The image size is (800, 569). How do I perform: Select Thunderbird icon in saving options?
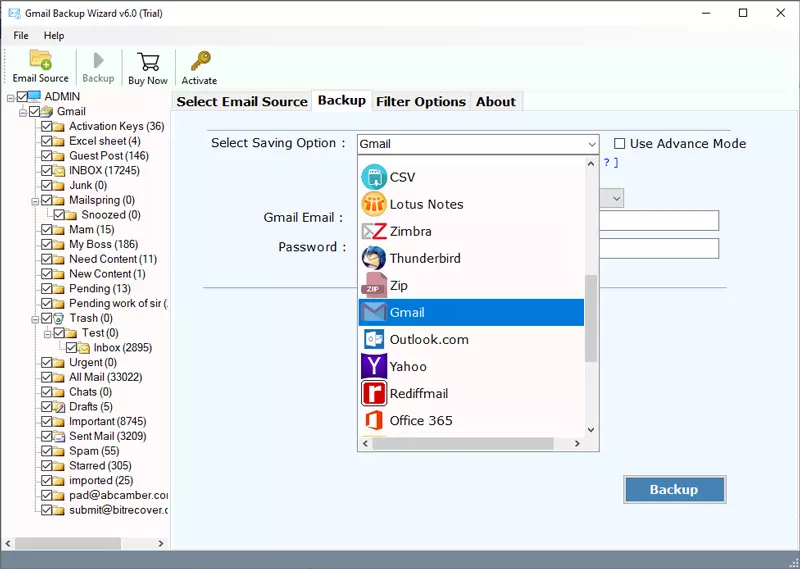click(x=374, y=258)
